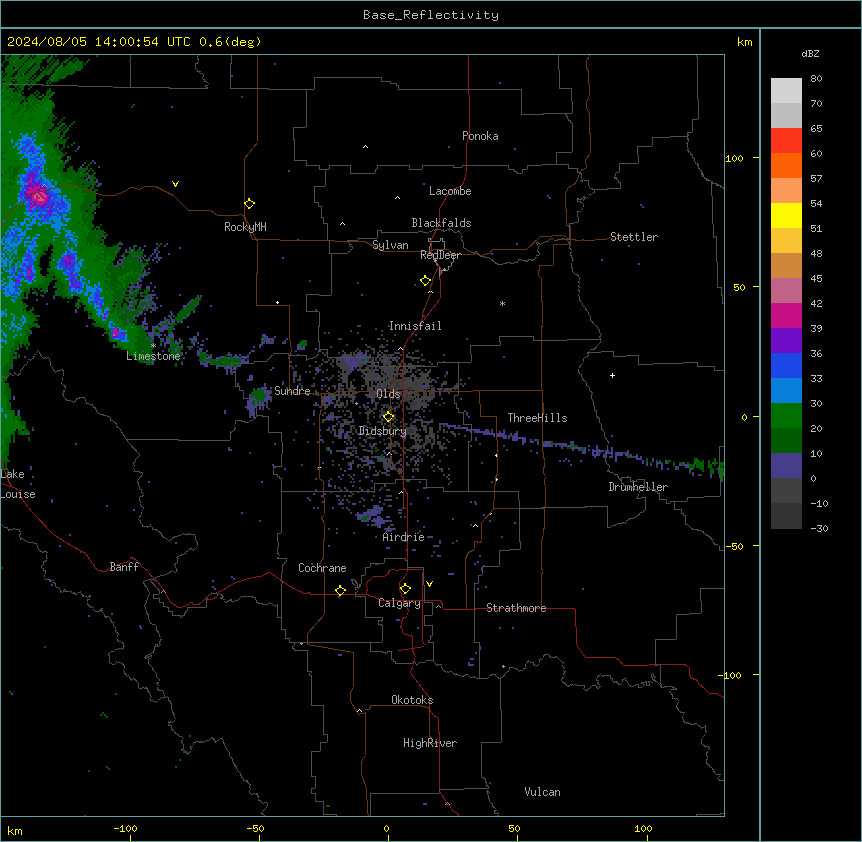Click the intense magenta storm core near the left edge
The image size is (862, 842).
tap(38, 196)
